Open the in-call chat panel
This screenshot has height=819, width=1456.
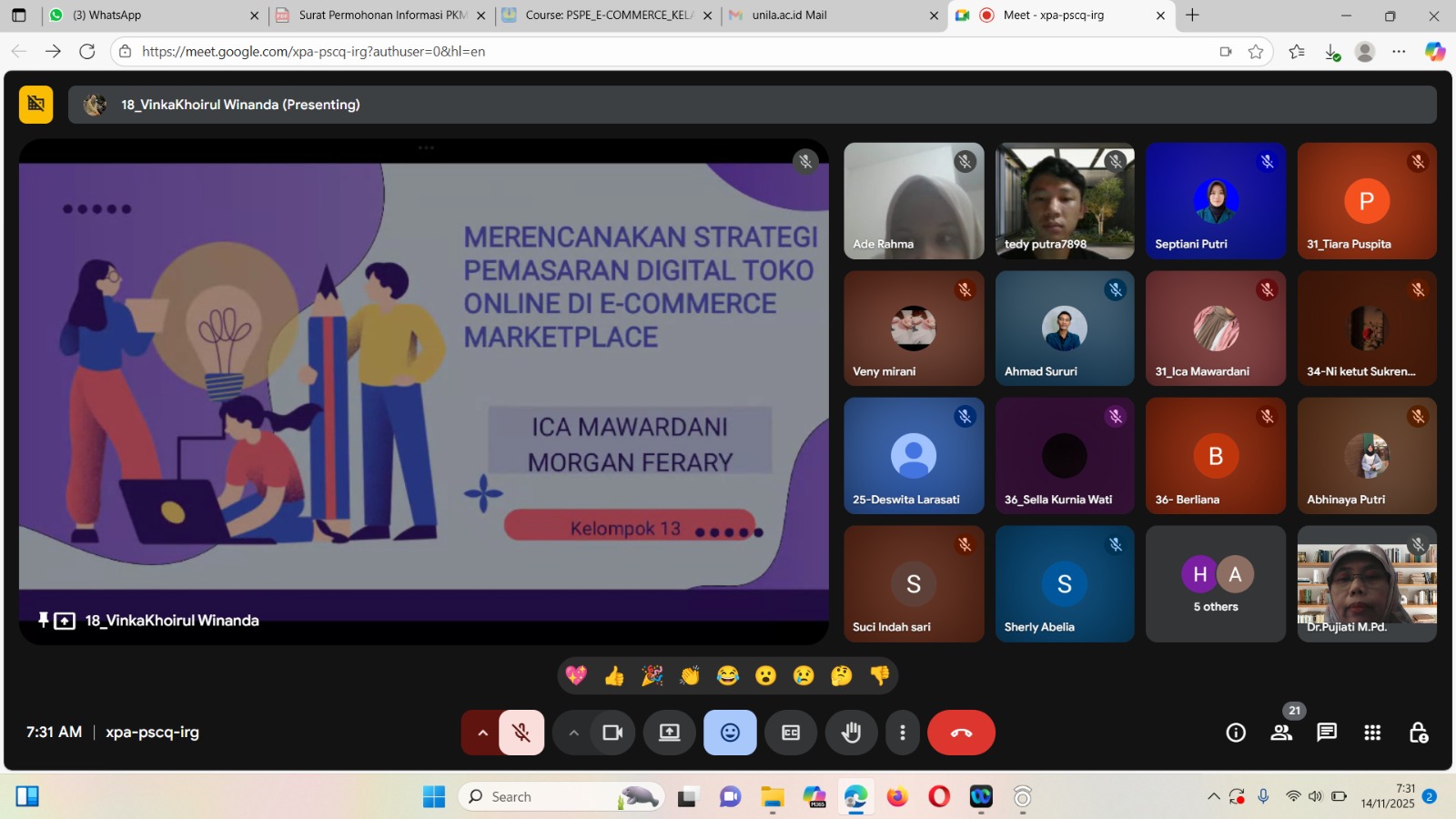point(1327,733)
